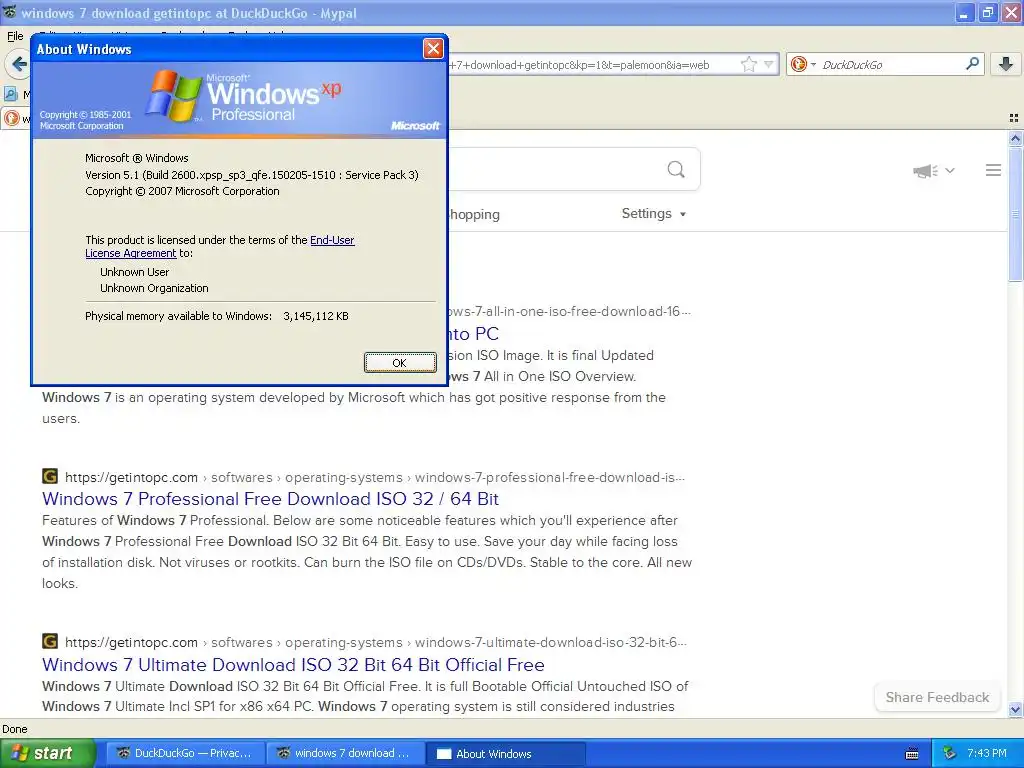Open the megaphone announcements dropdown
Viewport: 1024px width, 768px height.
933,171
